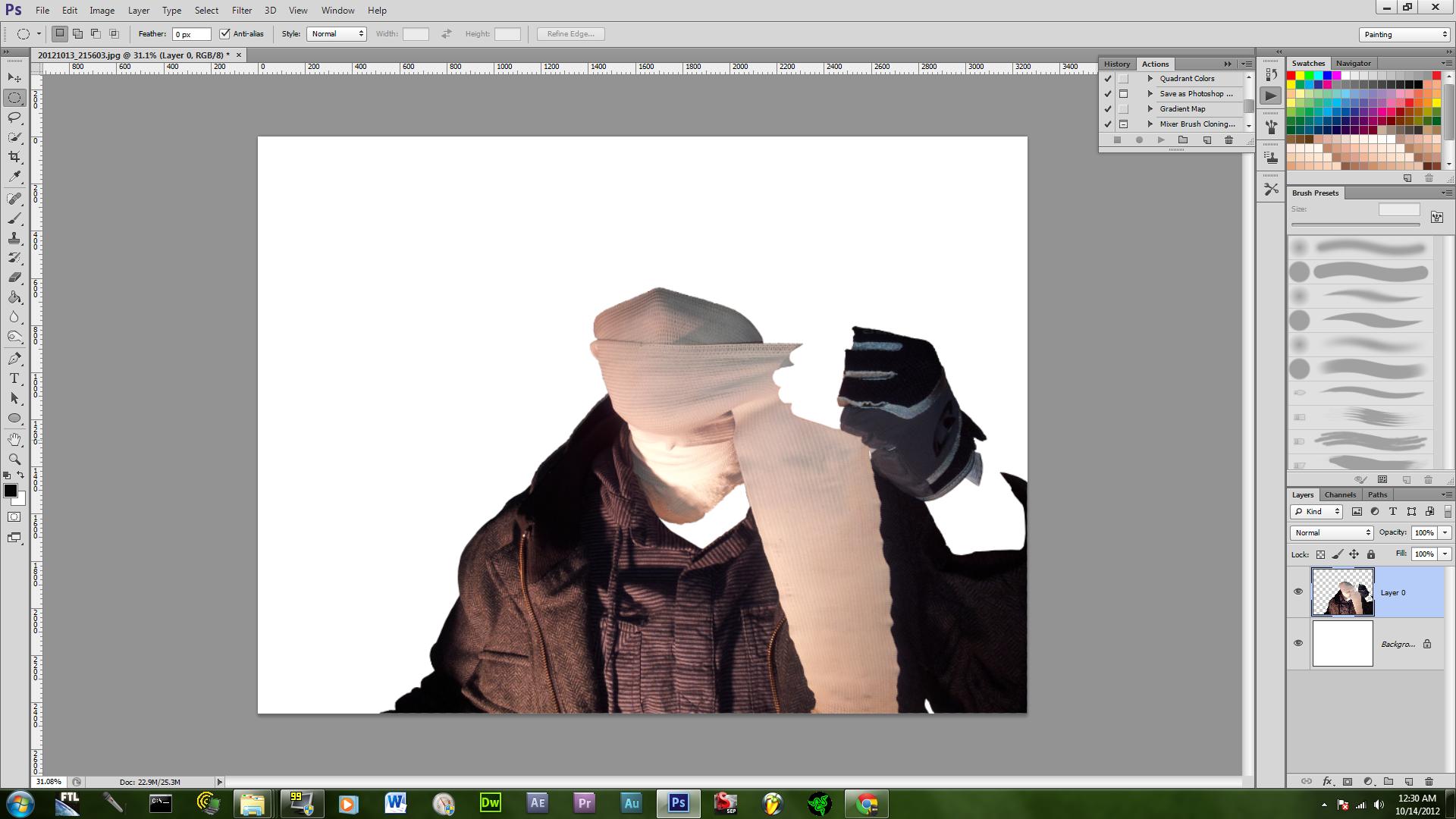1456x819 pixels.
Task: Select the Spot Healing Brush tool
Action: pos(14,199)
